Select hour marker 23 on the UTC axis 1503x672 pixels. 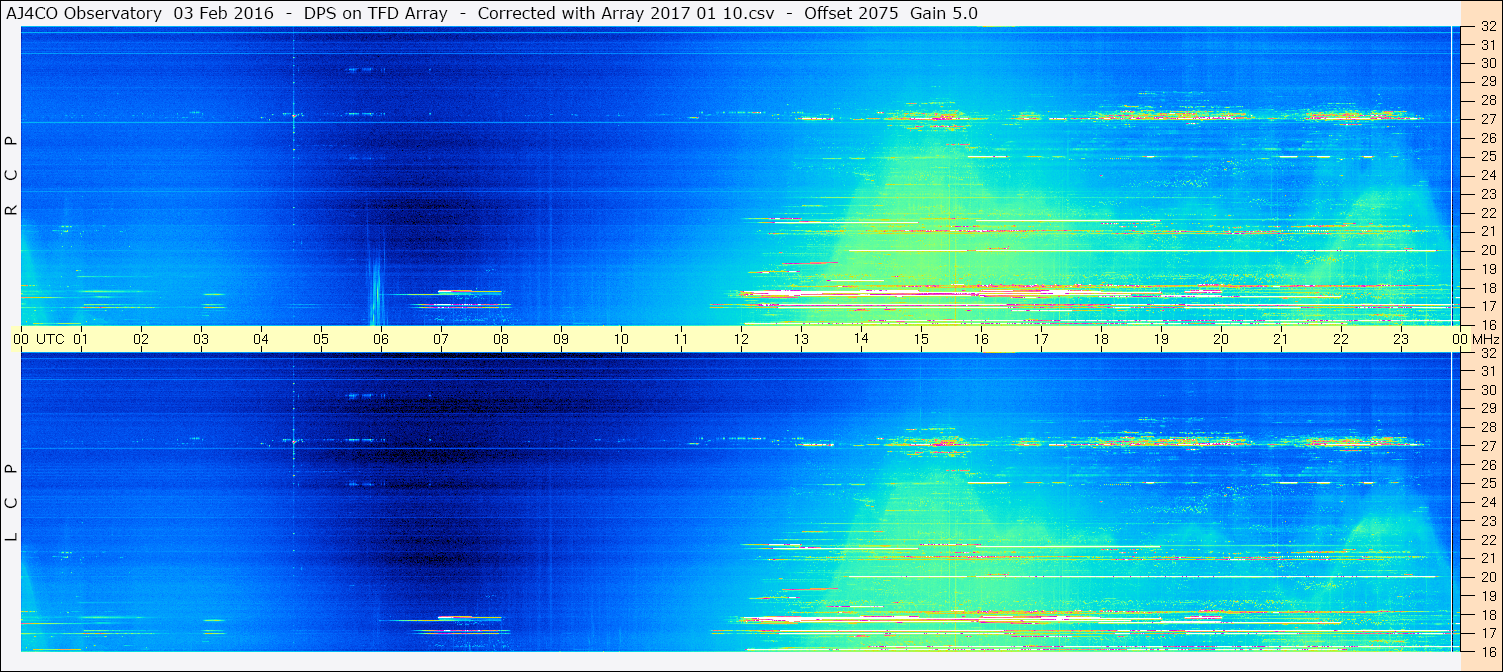click(1401, 339)
